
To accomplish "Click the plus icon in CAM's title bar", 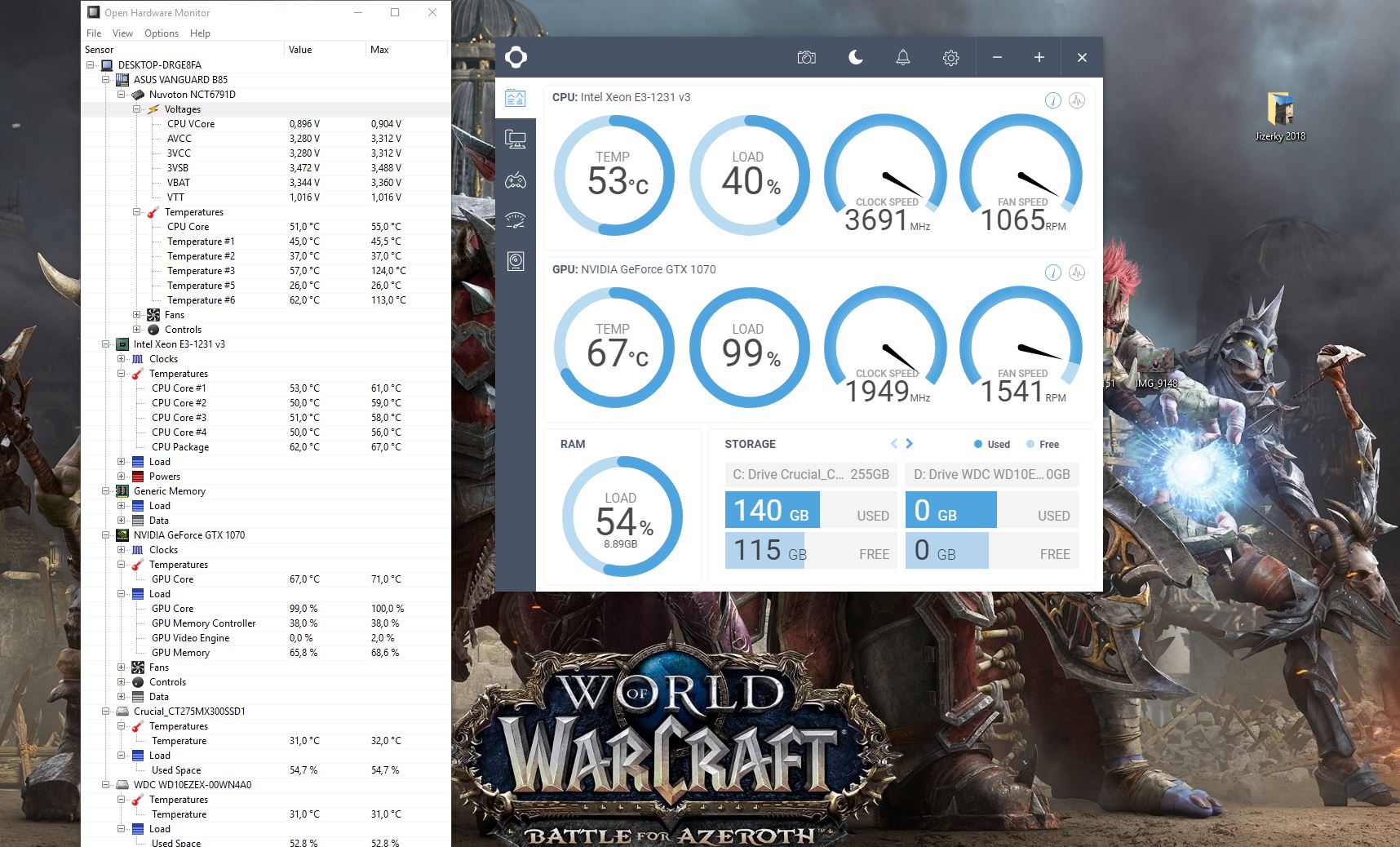I will pyautogui.click(x=1039, y=57).
